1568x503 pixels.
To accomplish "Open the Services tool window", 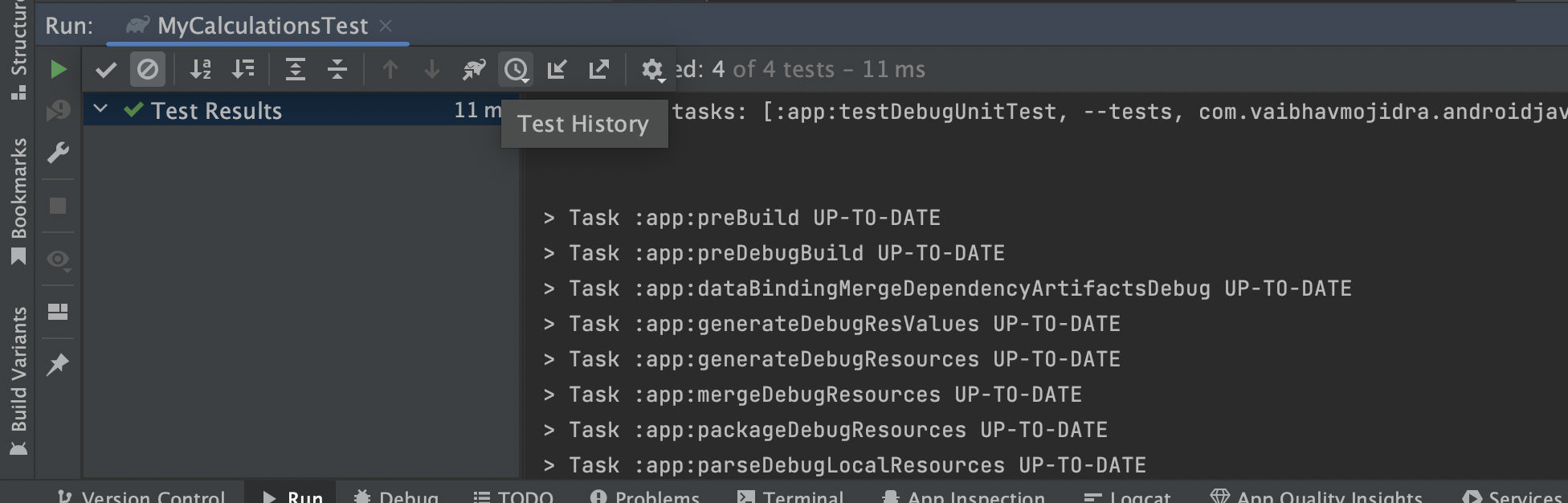I will click(1512, 497).
